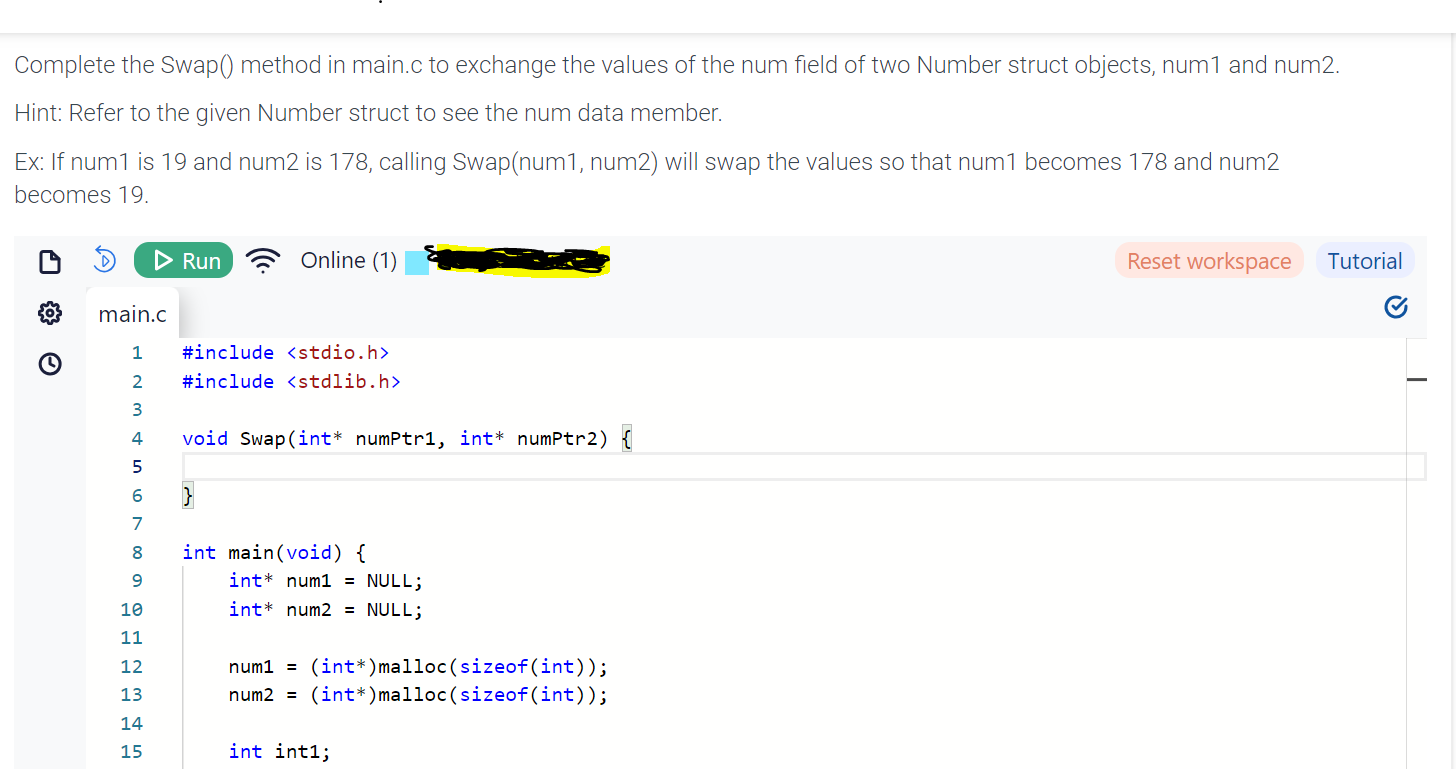1456x769 pixels.
Task: Click the checkmark validation icon above the editor
Action: [x=1396, y=307]
